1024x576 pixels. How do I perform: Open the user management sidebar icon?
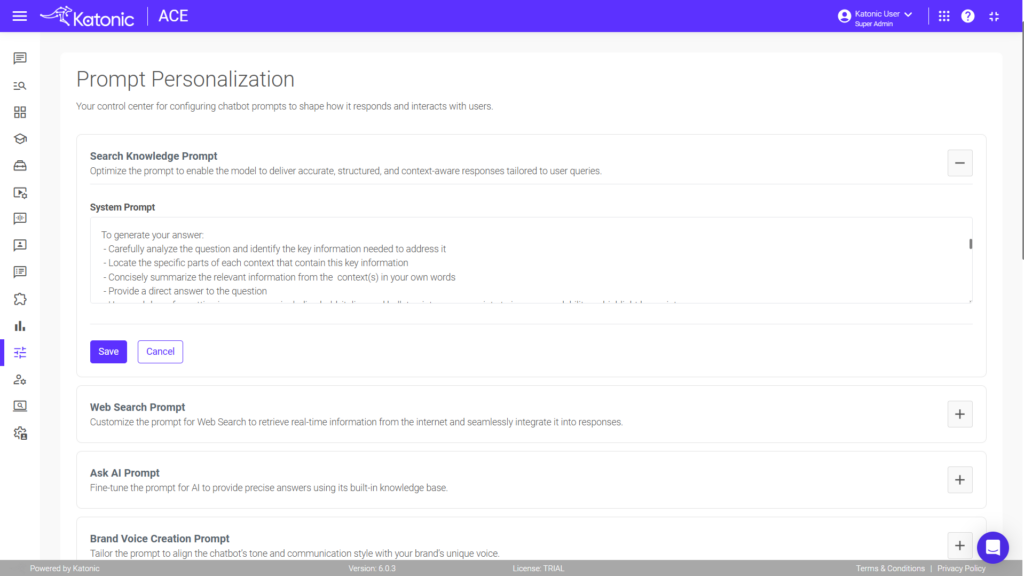click(x=20, y=379)
